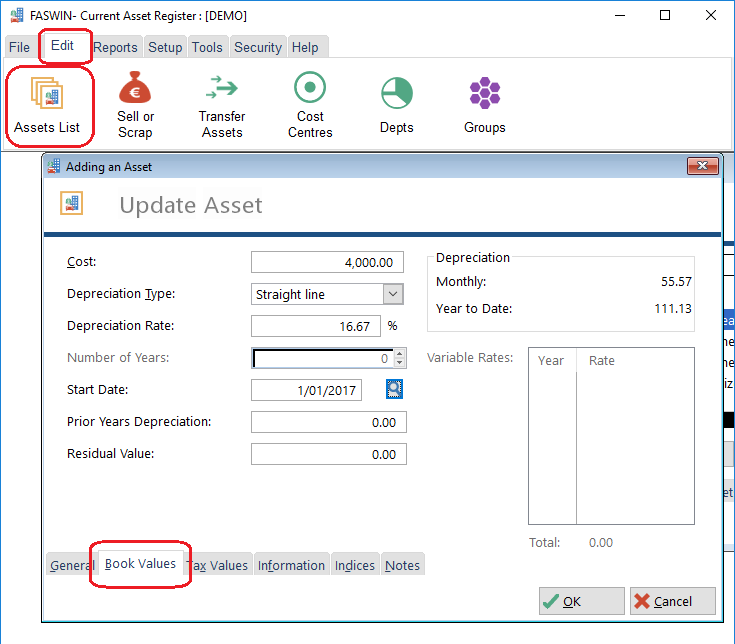Confirm with the OK button
This screenshot has height=644, width=735.
tap(582, 601)
